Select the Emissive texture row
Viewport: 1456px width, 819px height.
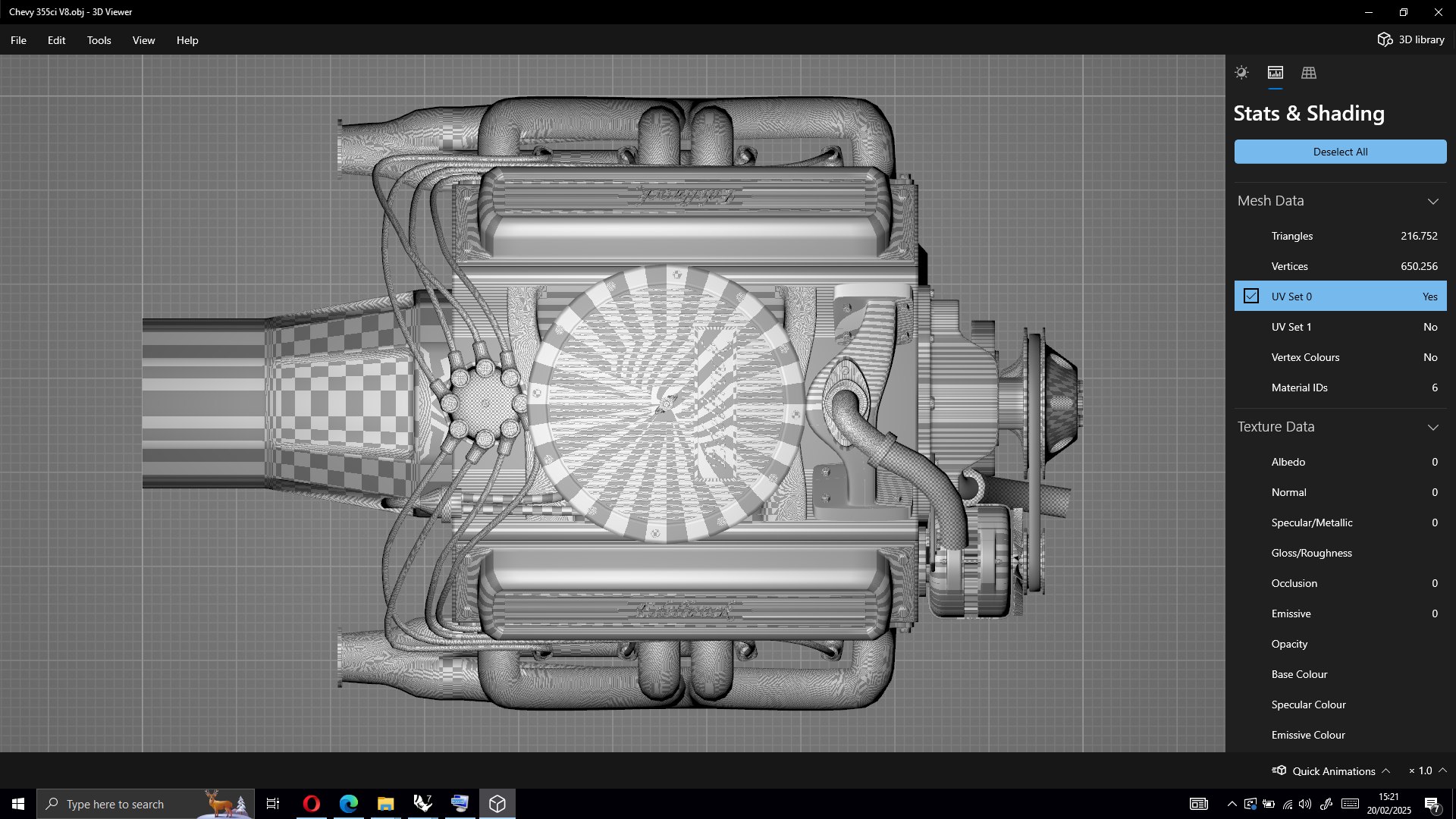(1340, 613)
